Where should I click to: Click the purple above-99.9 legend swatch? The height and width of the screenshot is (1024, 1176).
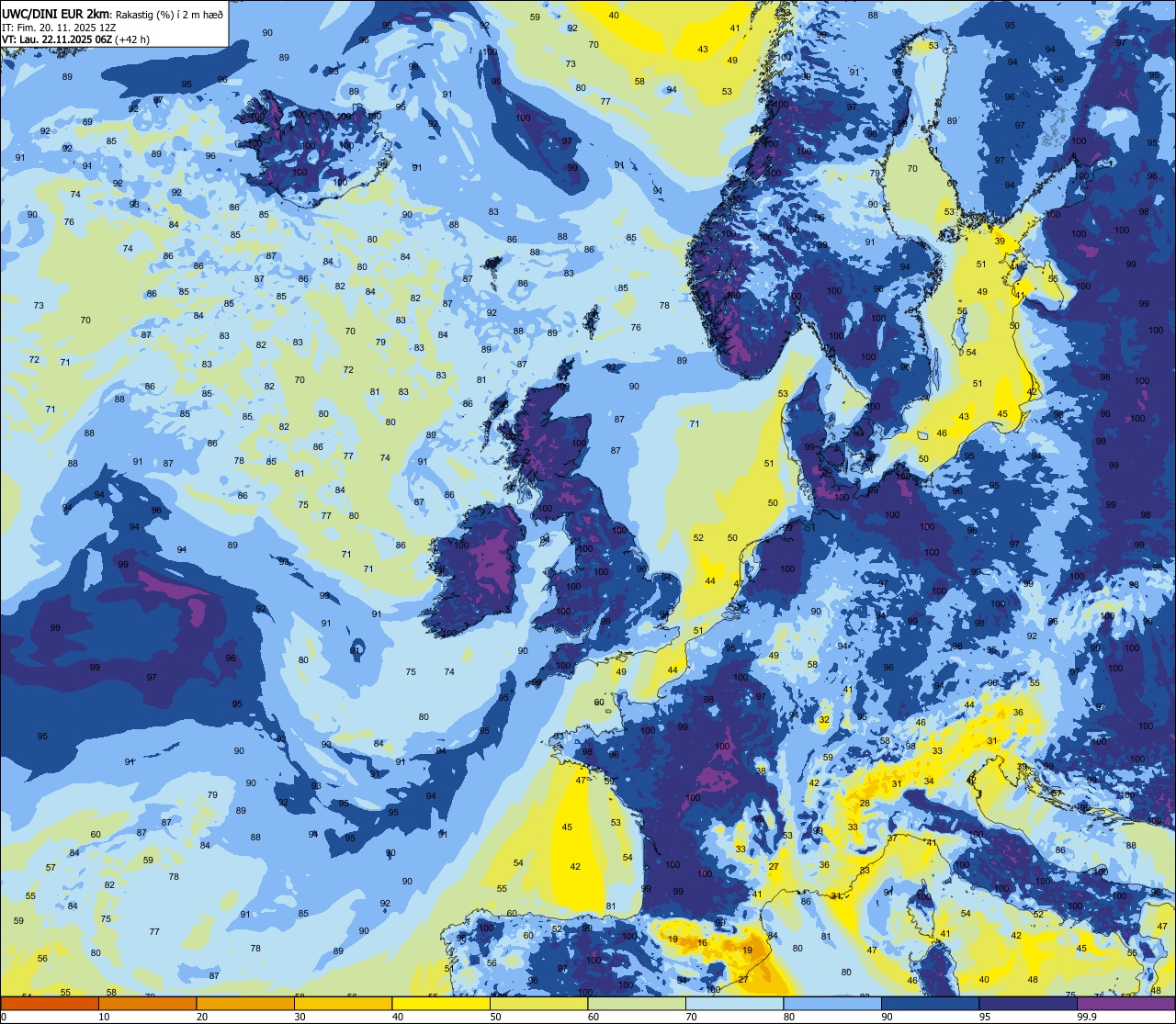click(1125, 1004)
